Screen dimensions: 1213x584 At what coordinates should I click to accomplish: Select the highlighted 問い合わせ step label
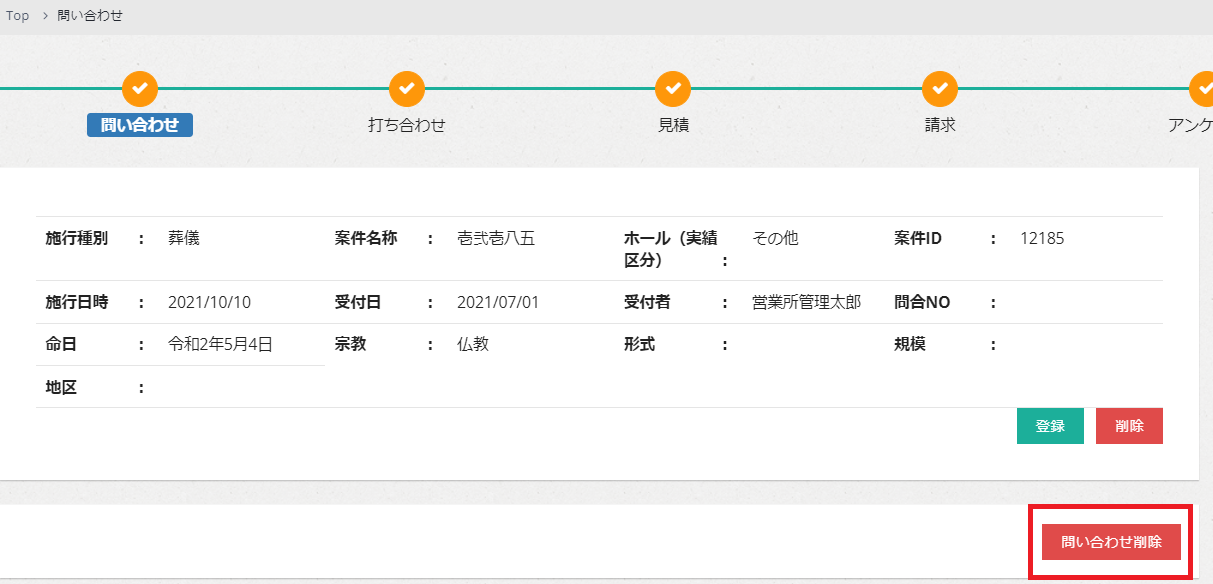pyautogui.click(x=140, y=125)
